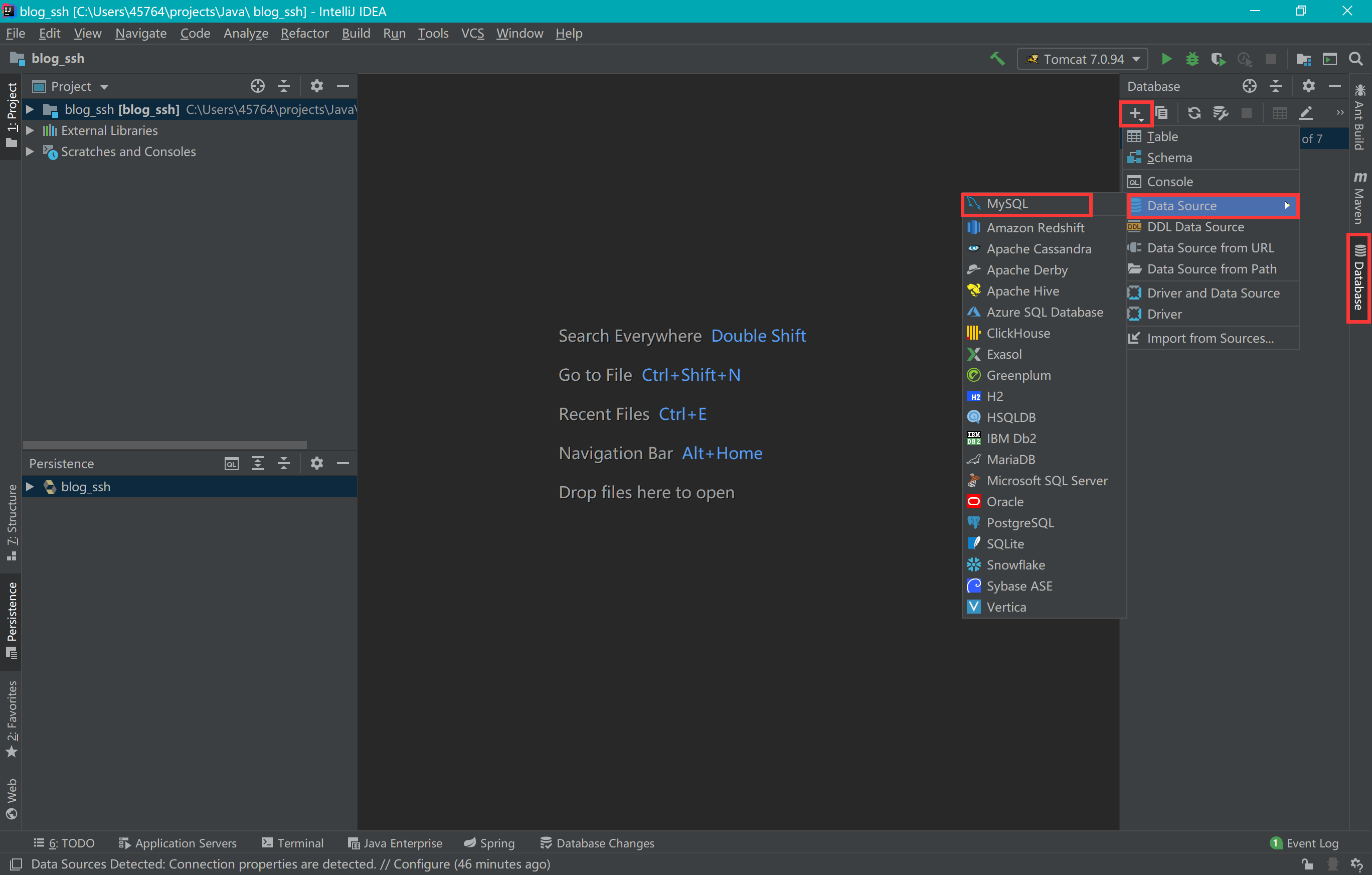Open Data Source Properties icon

pyautogui.click(x=1221, y=113)
